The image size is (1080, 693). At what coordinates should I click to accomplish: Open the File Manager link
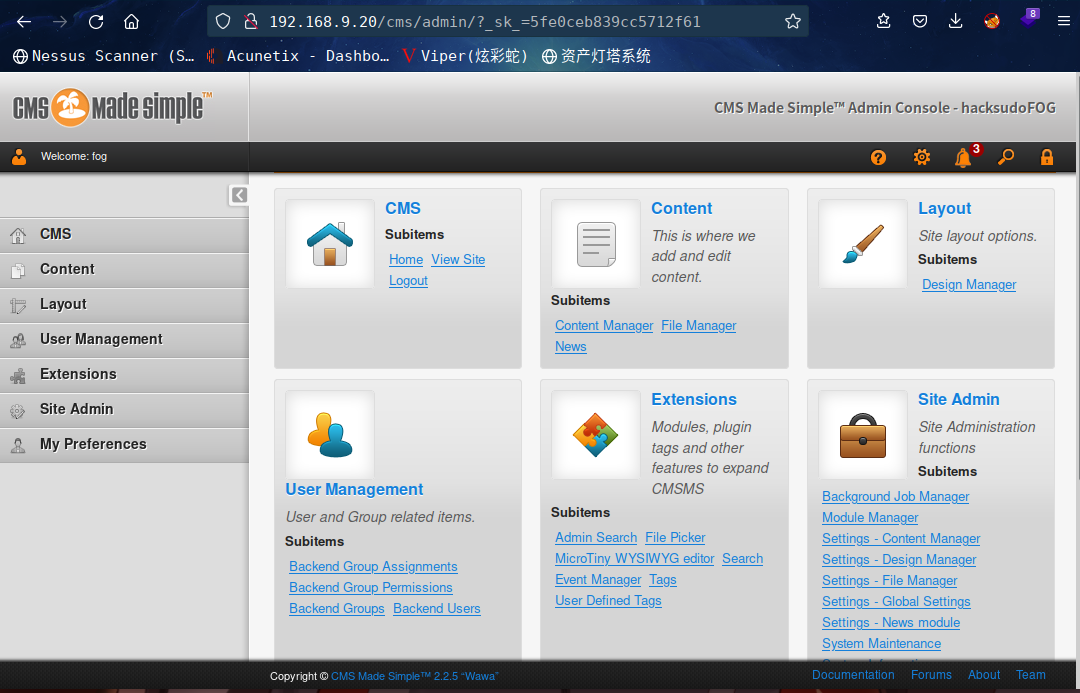click(x=698, y=326)
